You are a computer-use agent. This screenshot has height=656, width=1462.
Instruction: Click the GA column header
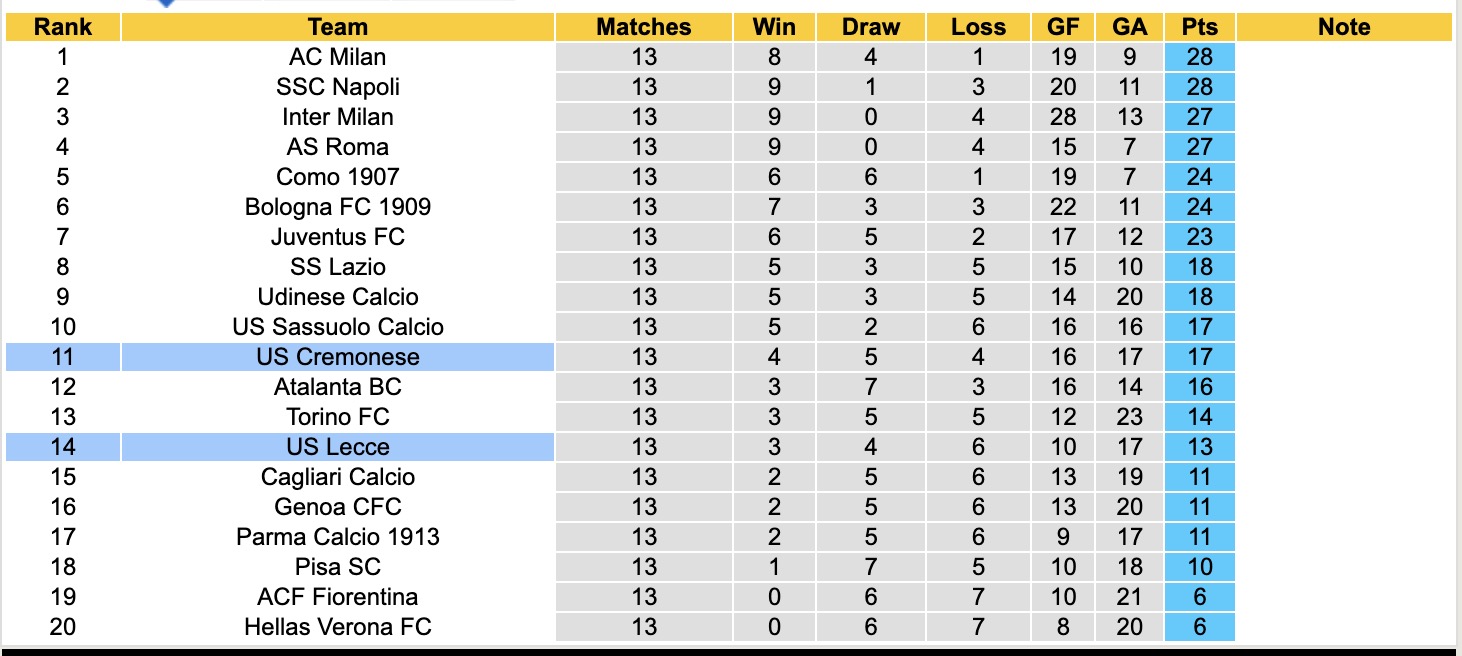[1130, 27]
